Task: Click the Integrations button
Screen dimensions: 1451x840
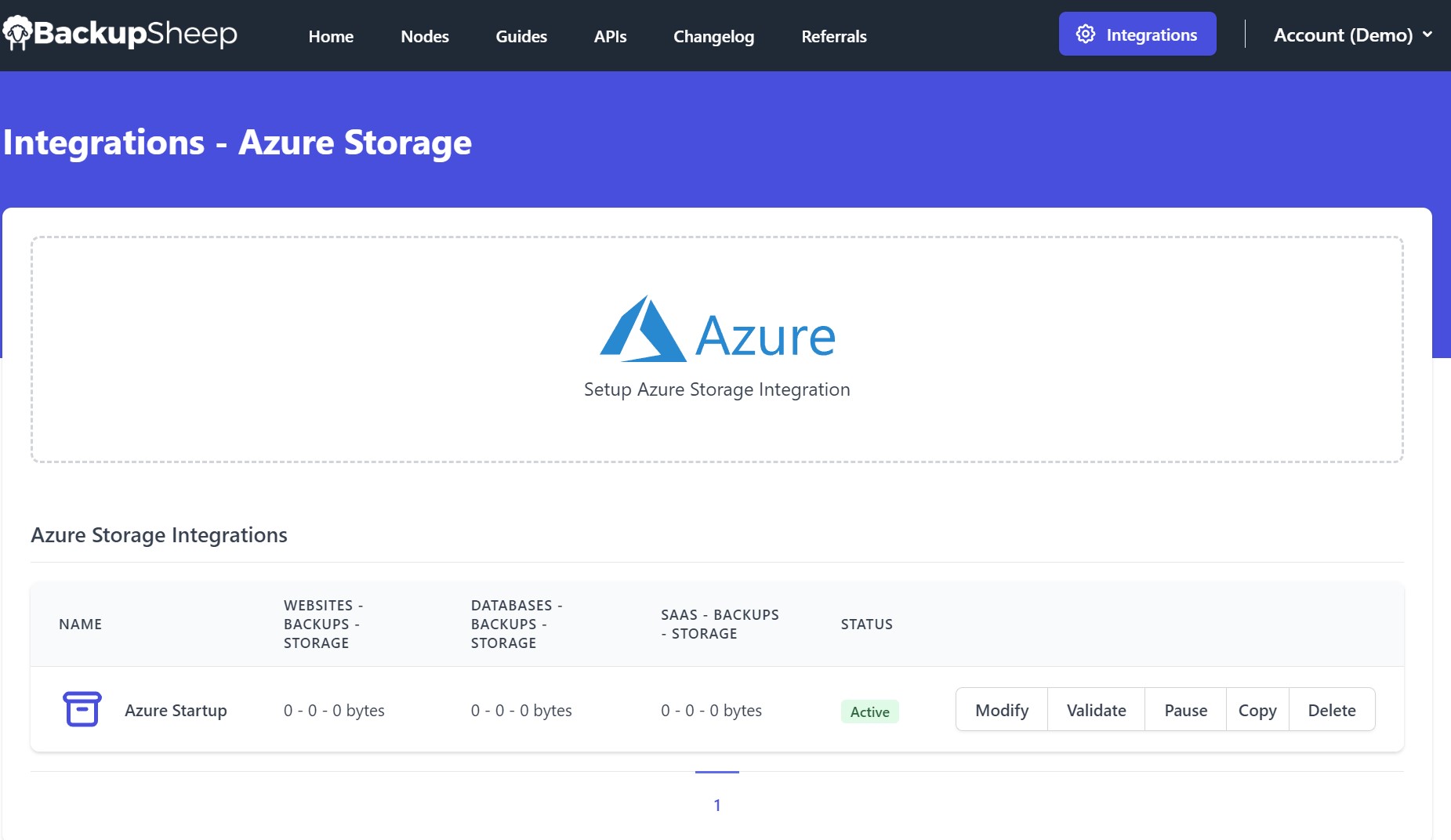Action: point(1137,34)
